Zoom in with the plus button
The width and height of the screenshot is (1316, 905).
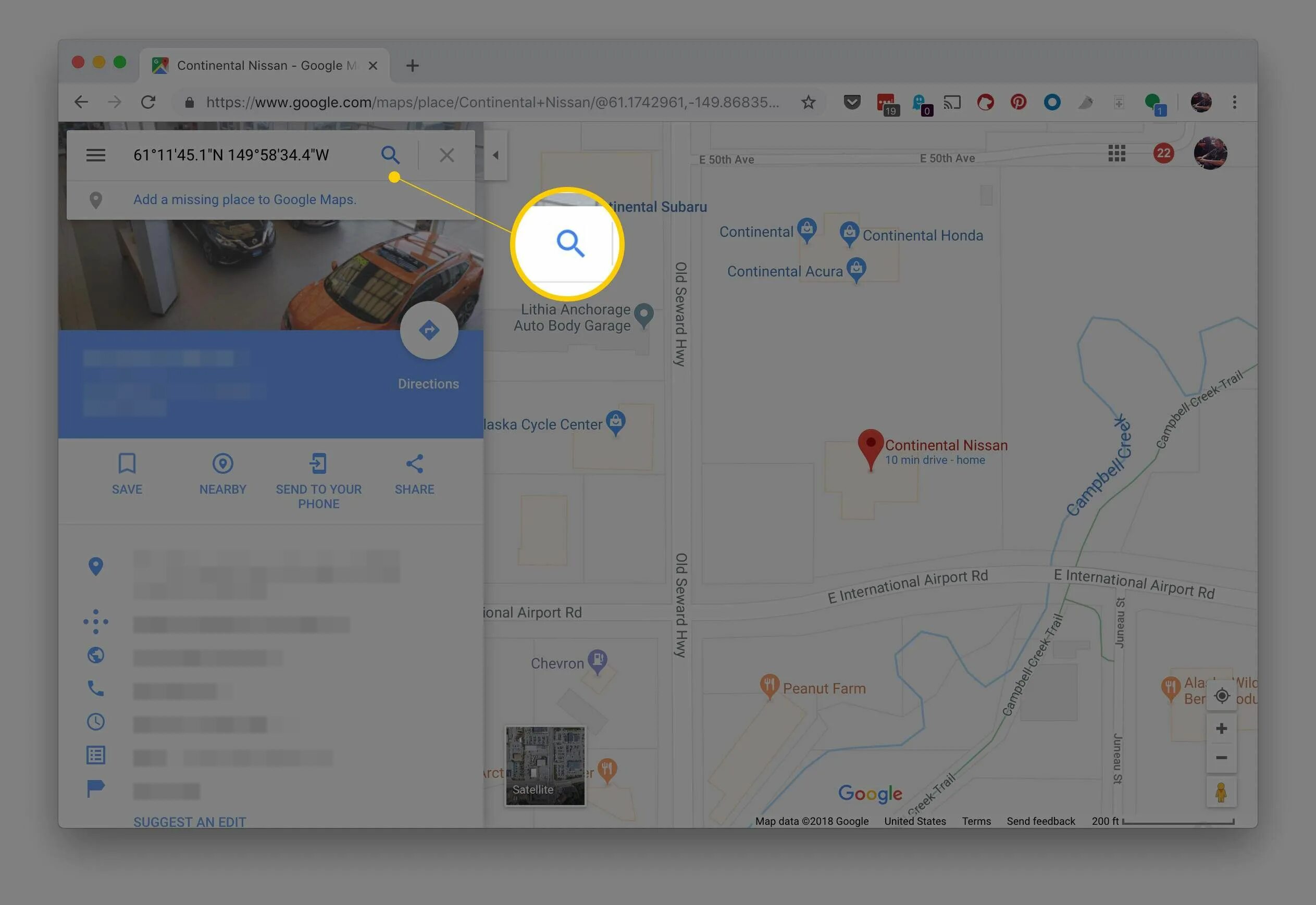click(1221, 728)
